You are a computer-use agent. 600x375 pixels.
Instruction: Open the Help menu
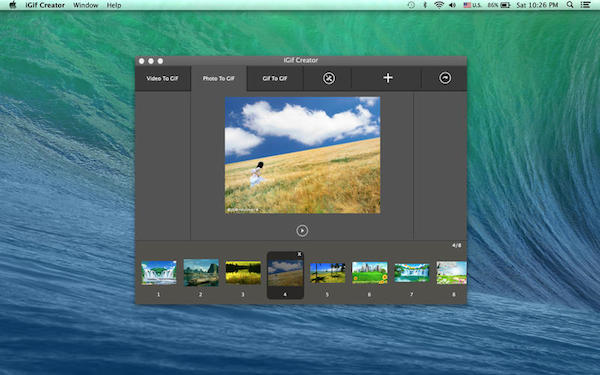point(114,5)
